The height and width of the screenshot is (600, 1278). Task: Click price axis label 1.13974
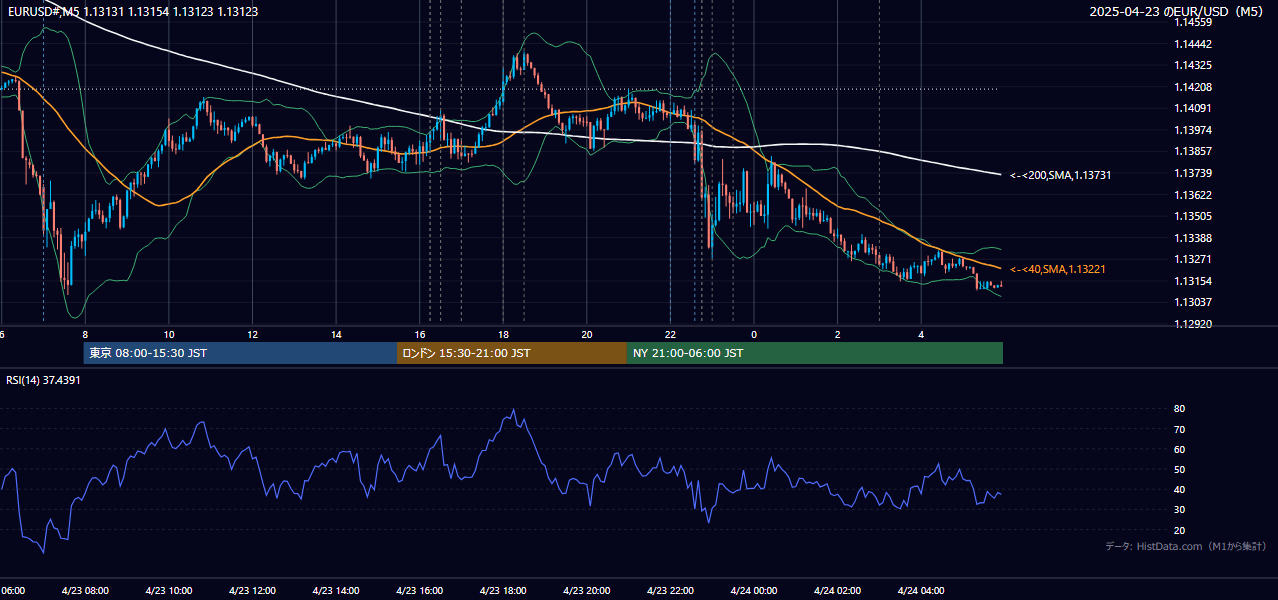coord(1193,130)
